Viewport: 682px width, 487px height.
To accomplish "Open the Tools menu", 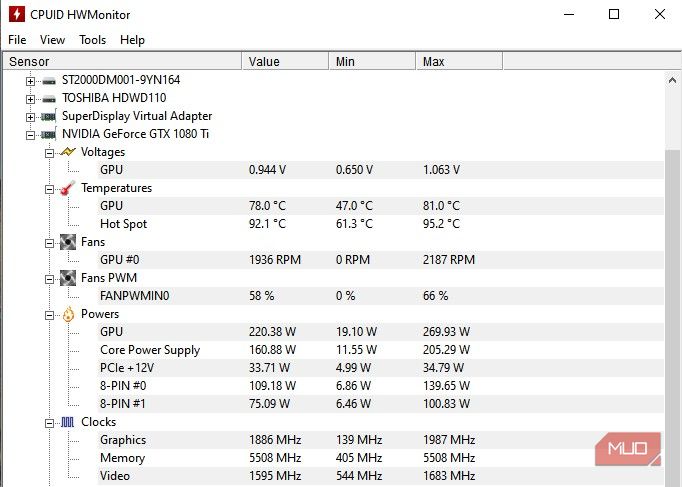I will coord(92,40).
